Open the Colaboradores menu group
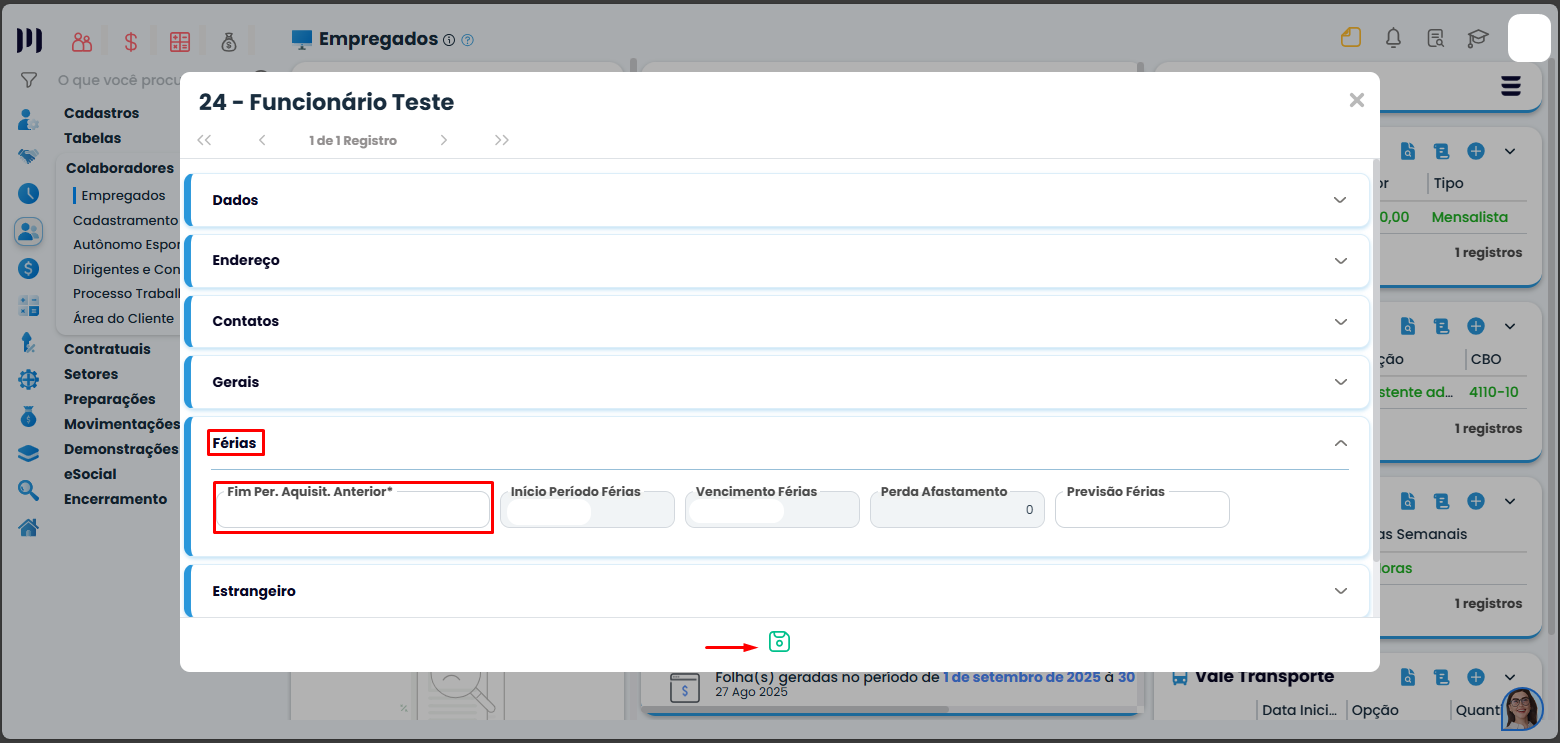 120,168
